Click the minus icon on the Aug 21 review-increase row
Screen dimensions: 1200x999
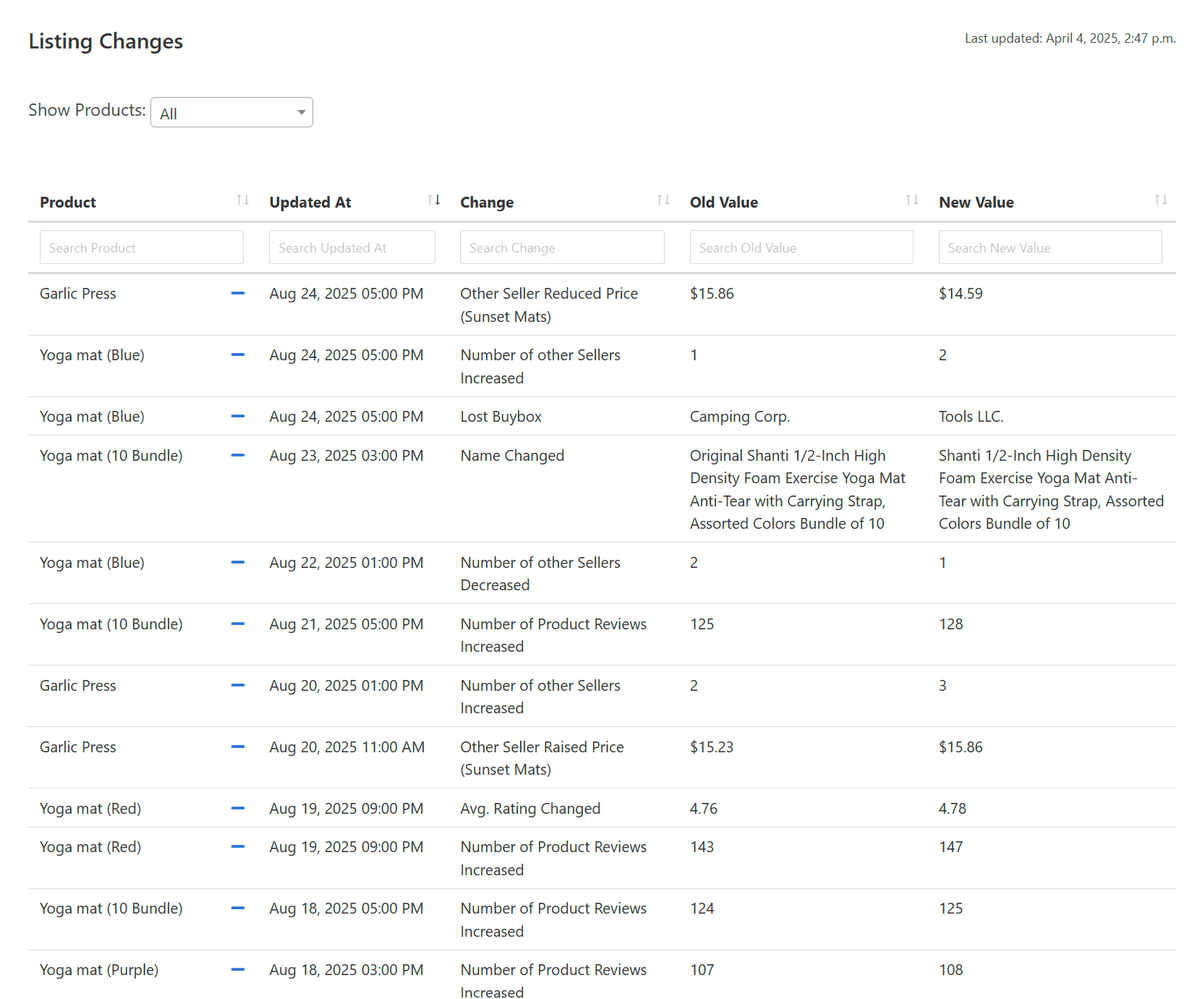click(x=237, y=623)
